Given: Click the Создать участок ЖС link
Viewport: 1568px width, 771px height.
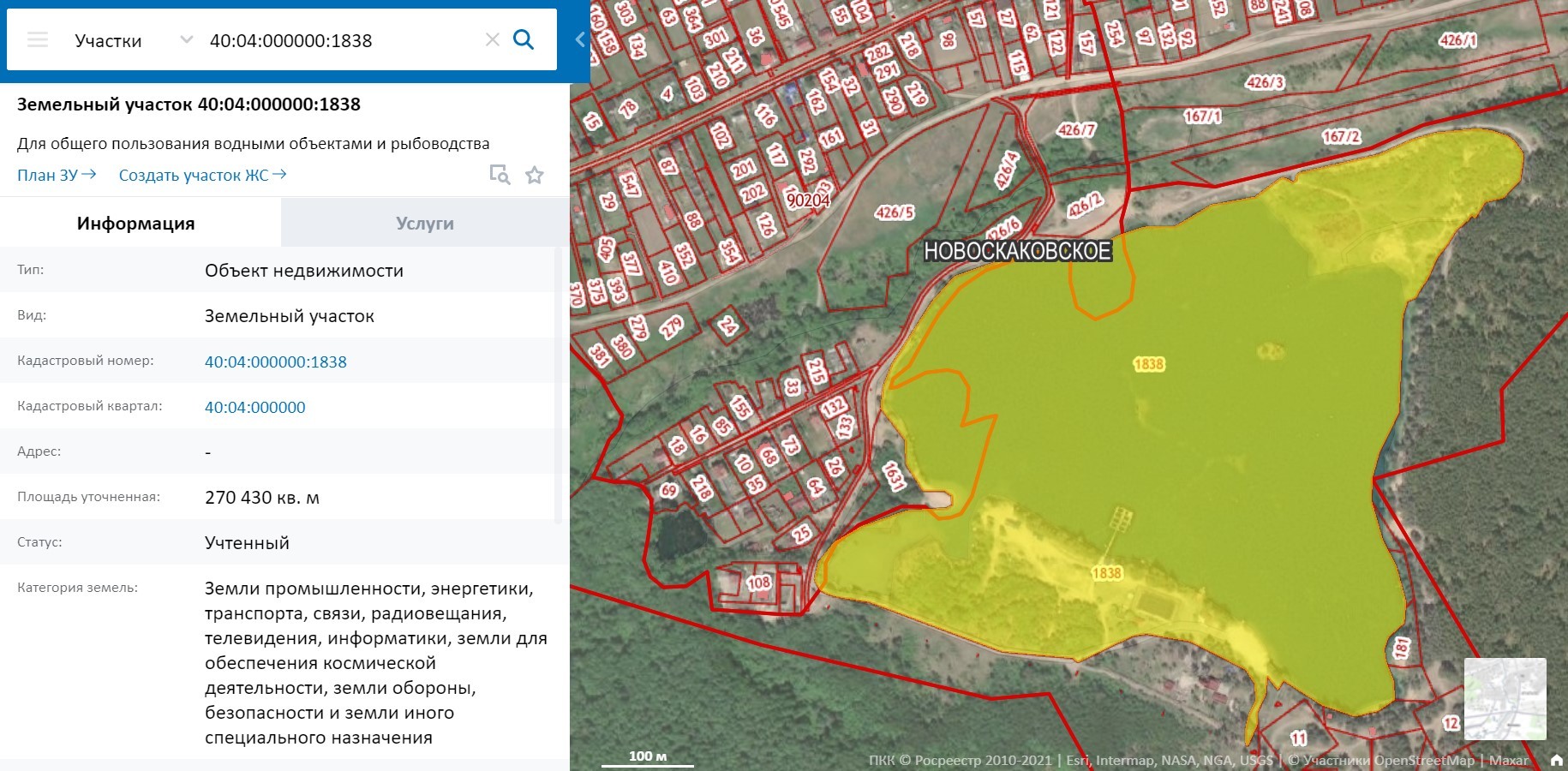Looking at the screenshot, I should point(202,176).
